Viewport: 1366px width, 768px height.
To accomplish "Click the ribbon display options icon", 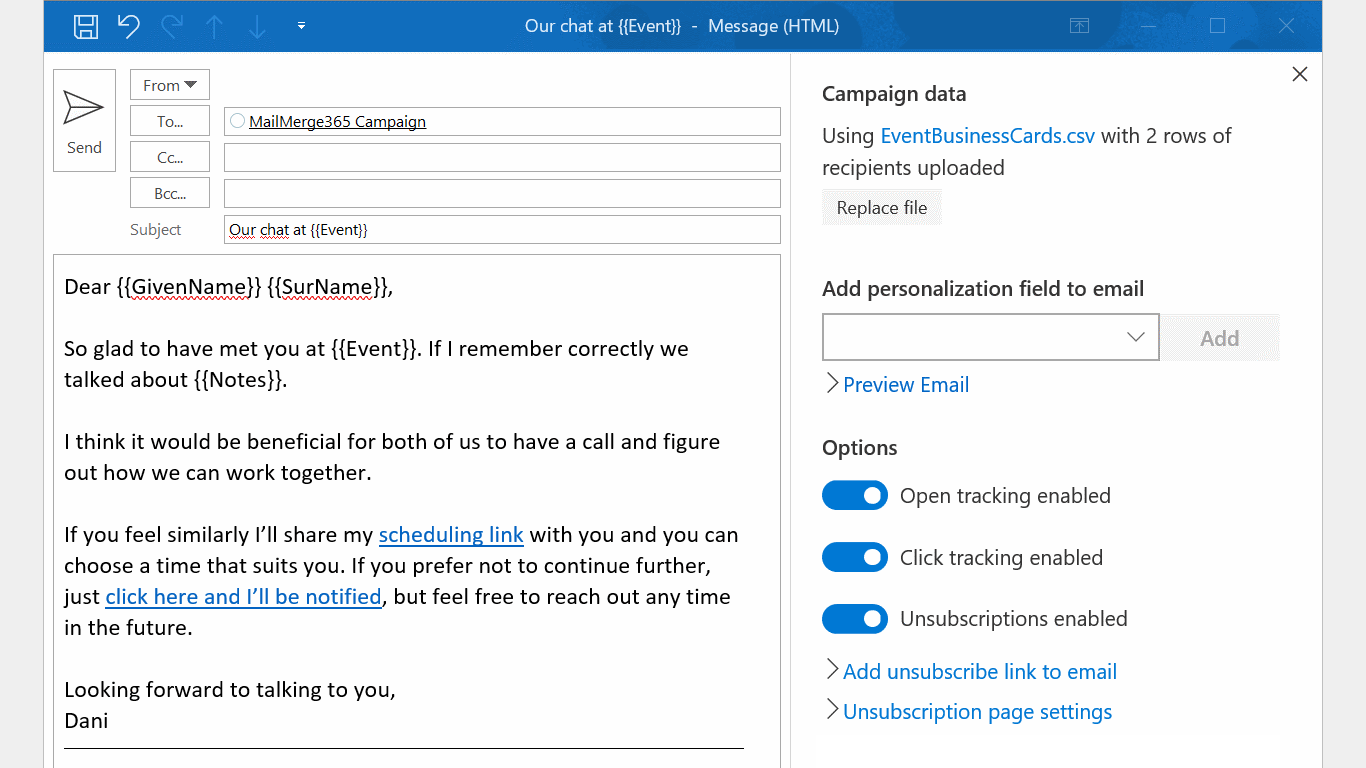I will point(1079,26).
